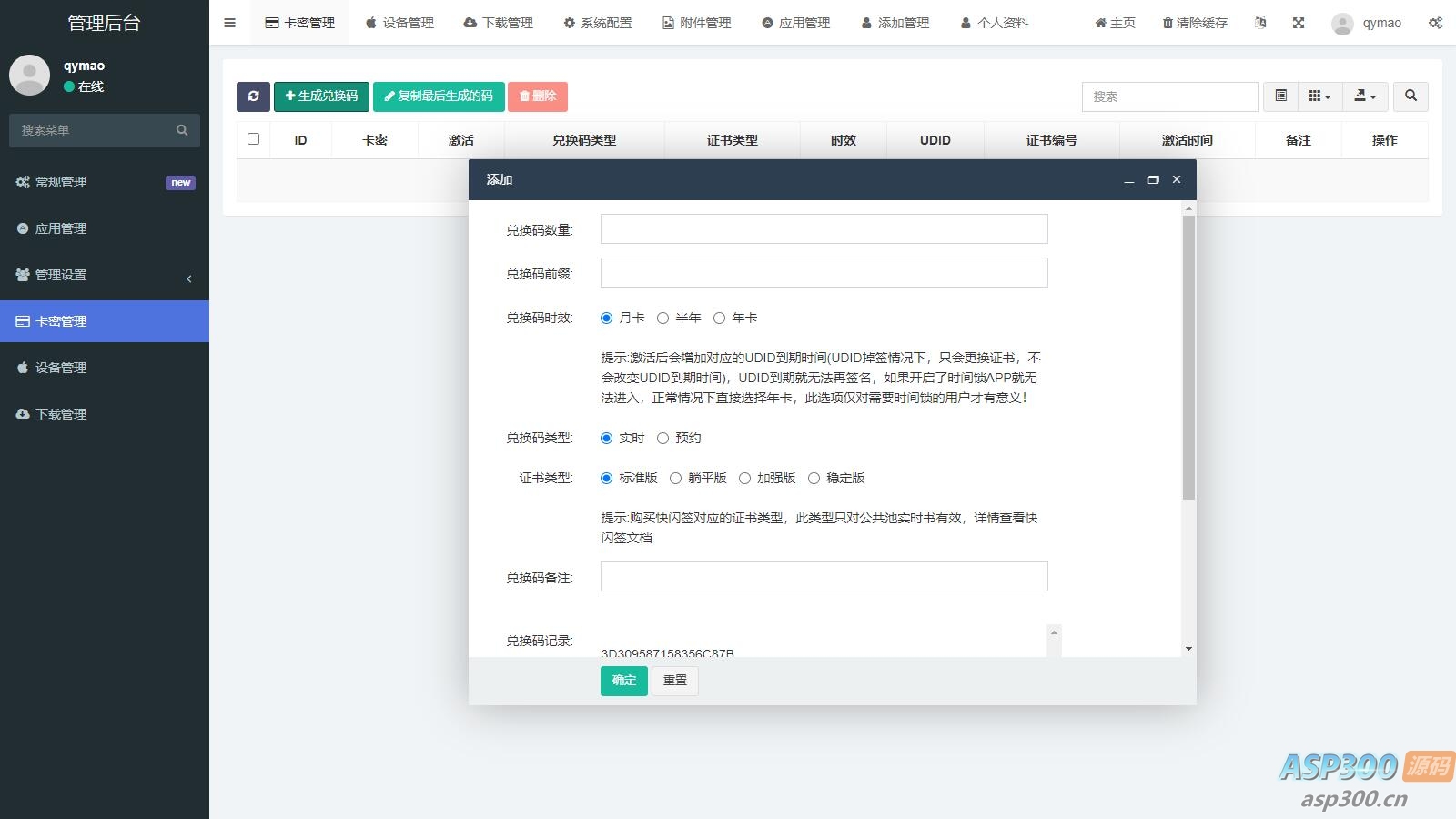Open the export data dropdown
This screenshot has height=819, width=1456.
click(1365, 96)
